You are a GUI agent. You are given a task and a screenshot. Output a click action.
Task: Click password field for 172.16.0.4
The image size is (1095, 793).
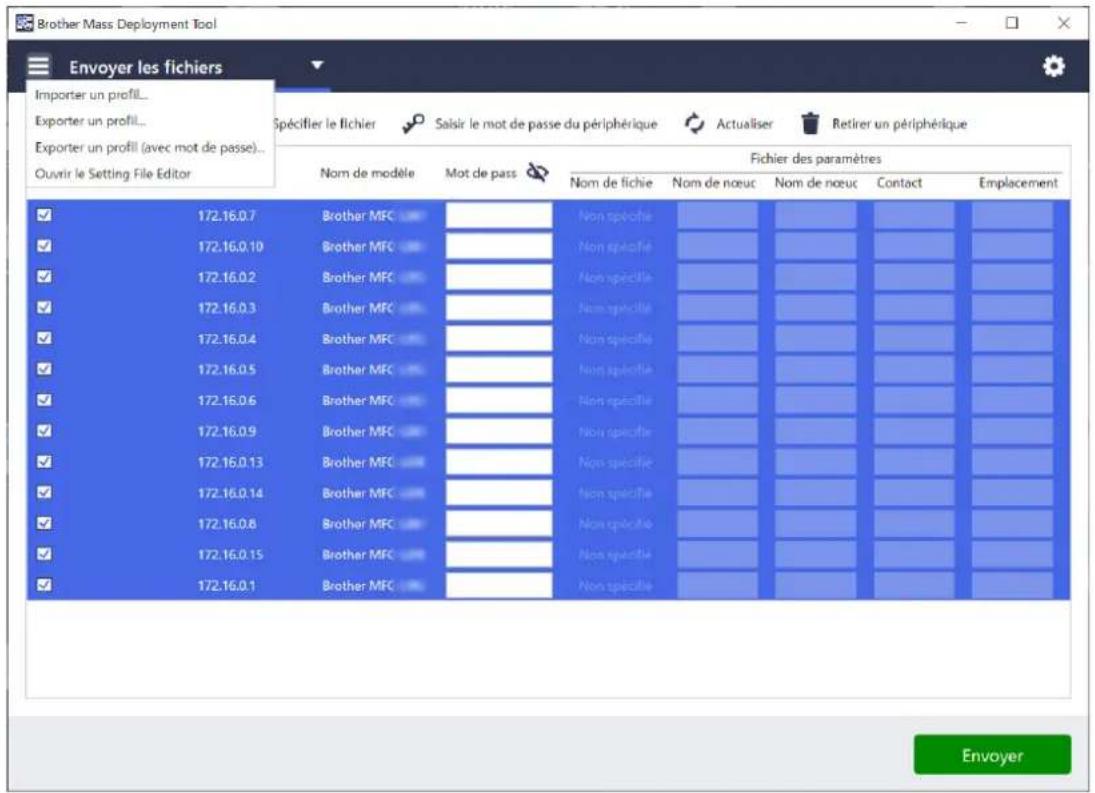tap(499, 339)
